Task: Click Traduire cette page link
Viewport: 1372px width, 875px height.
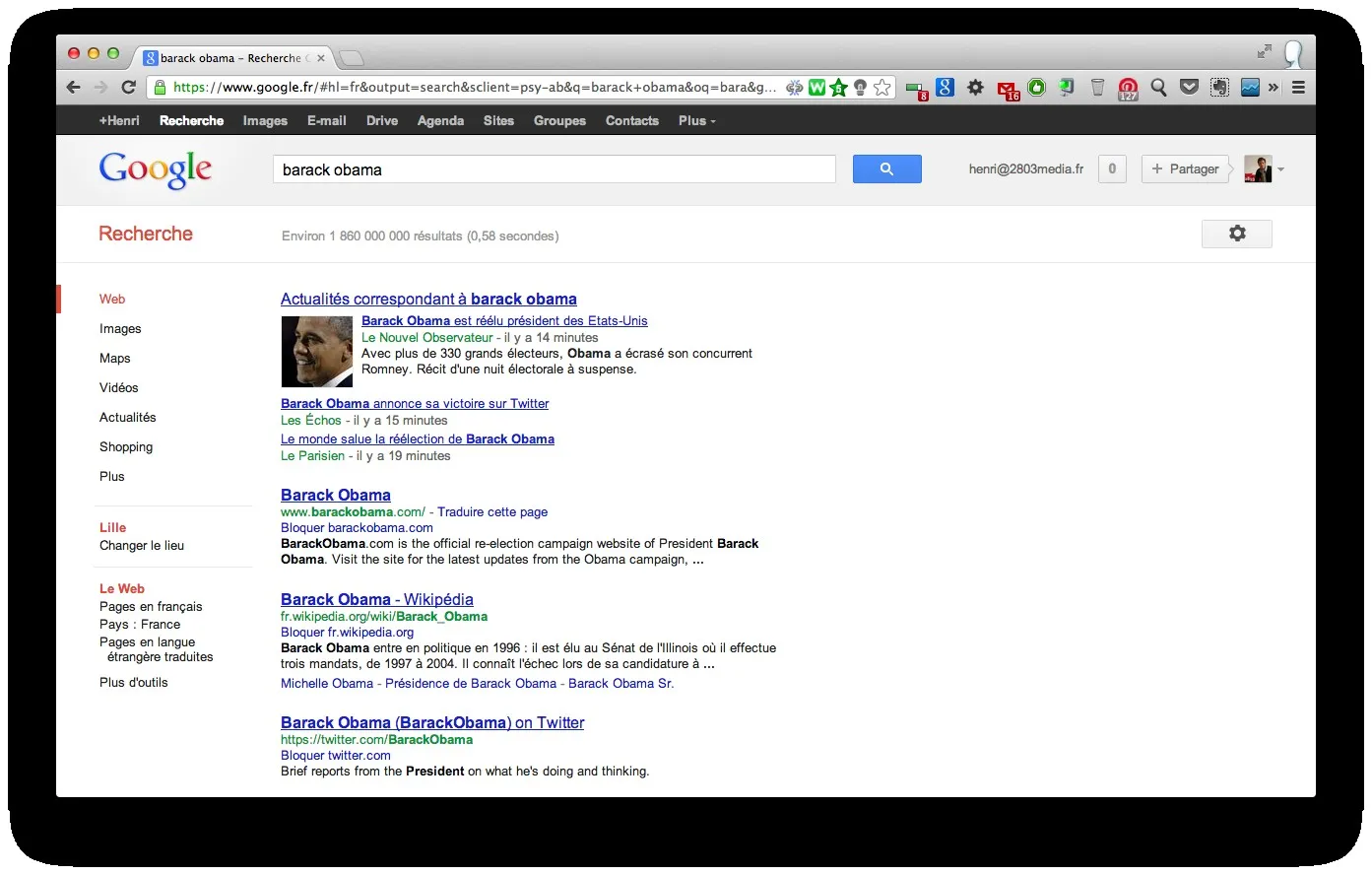Action: click(492, 512)
